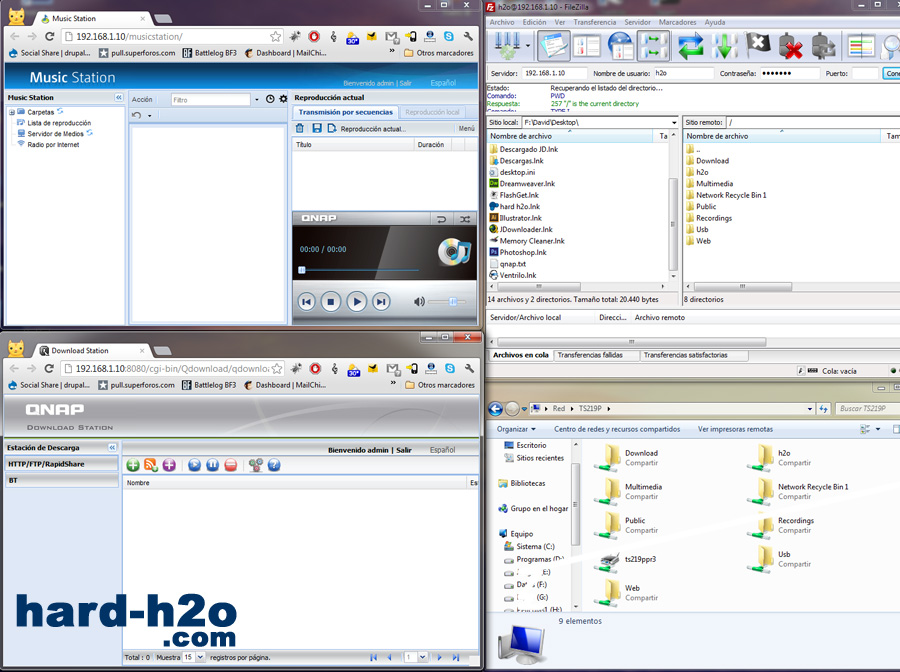Open Music Station settings gear icon
The width and height of the screenshot is (900, 672).
click(x=283, y=99)
